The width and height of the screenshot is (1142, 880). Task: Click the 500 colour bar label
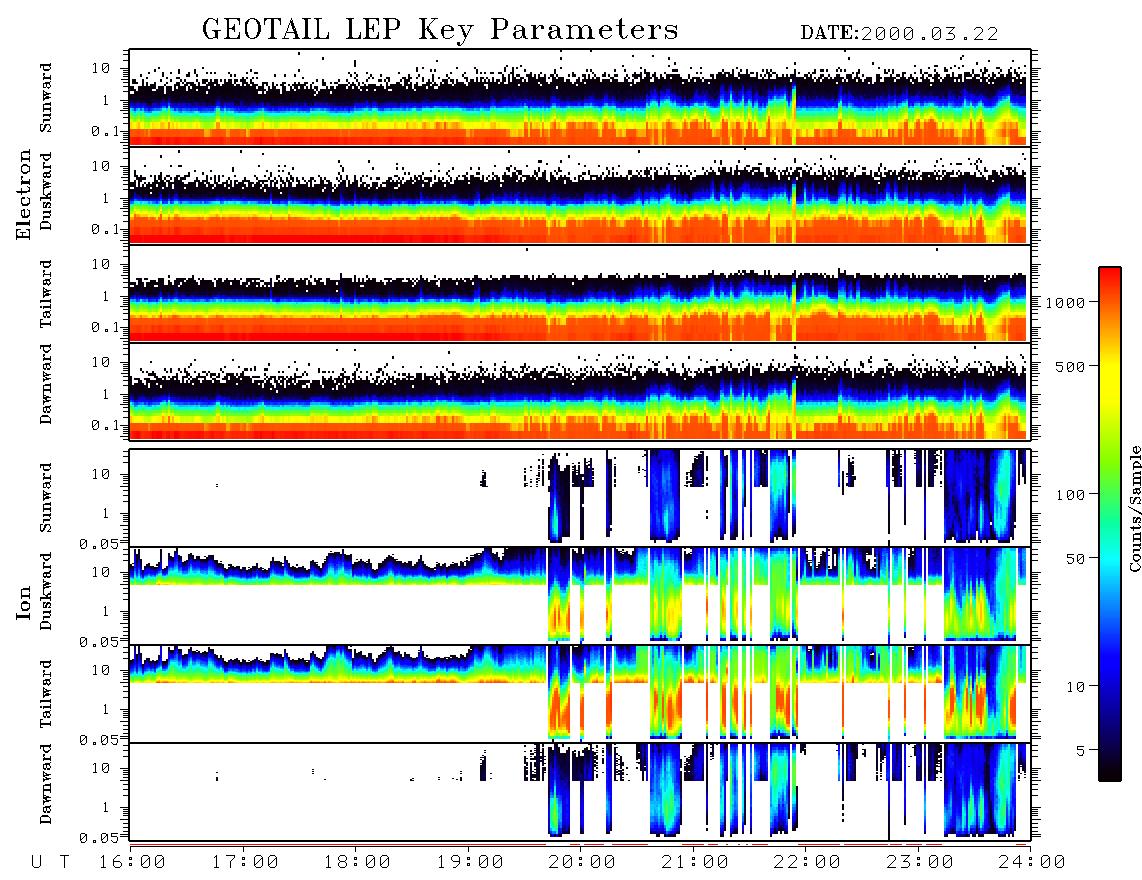pos(1070,366)
